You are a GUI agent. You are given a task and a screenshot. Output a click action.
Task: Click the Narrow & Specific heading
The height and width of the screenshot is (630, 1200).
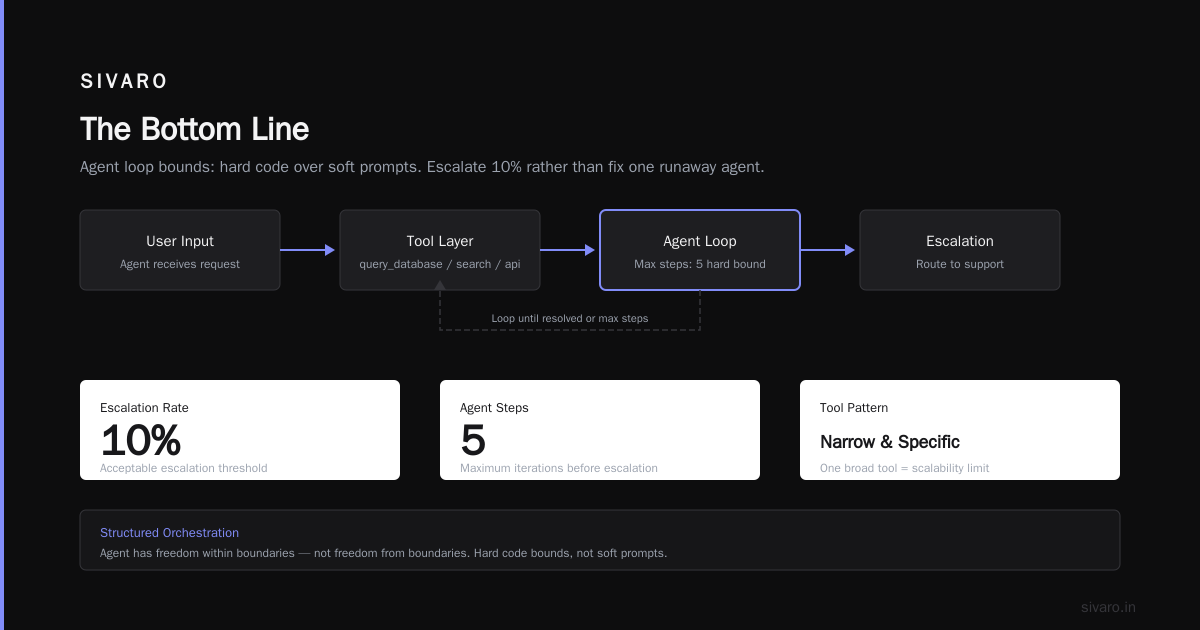890,442
